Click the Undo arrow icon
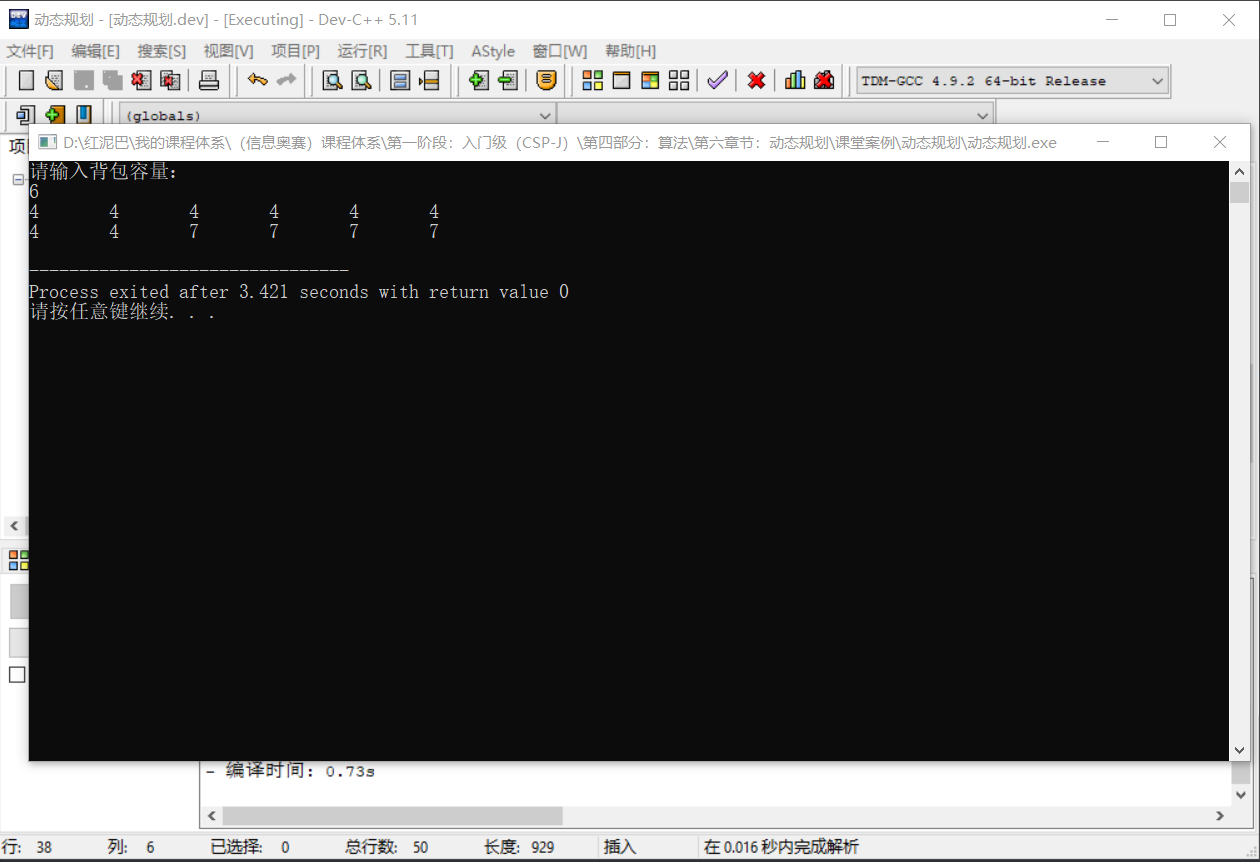1260x862 pixels. pyautogui.click(x=258, y=81)
